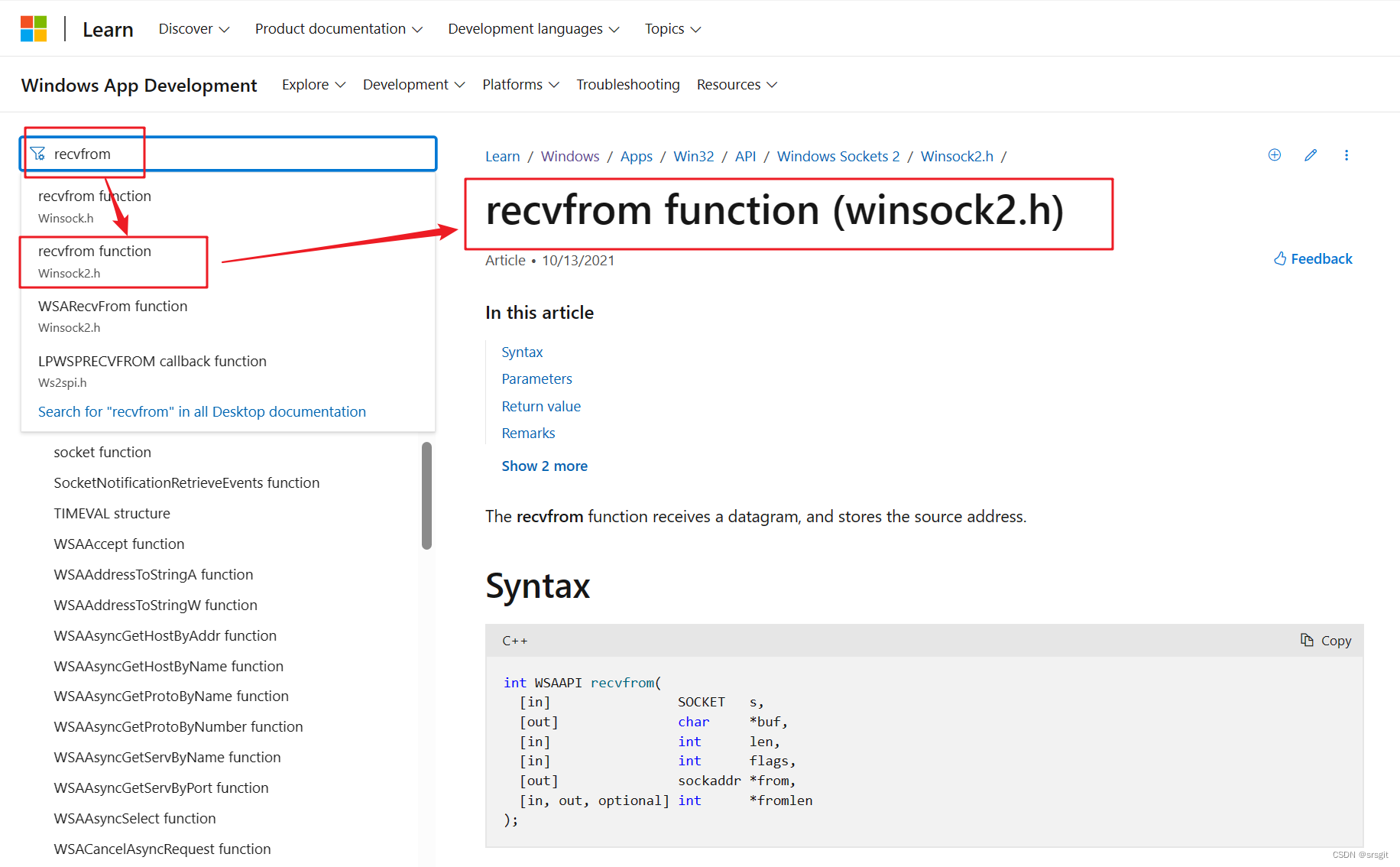
Task: Open the more actions three-dot menu
Action: 1346,155
